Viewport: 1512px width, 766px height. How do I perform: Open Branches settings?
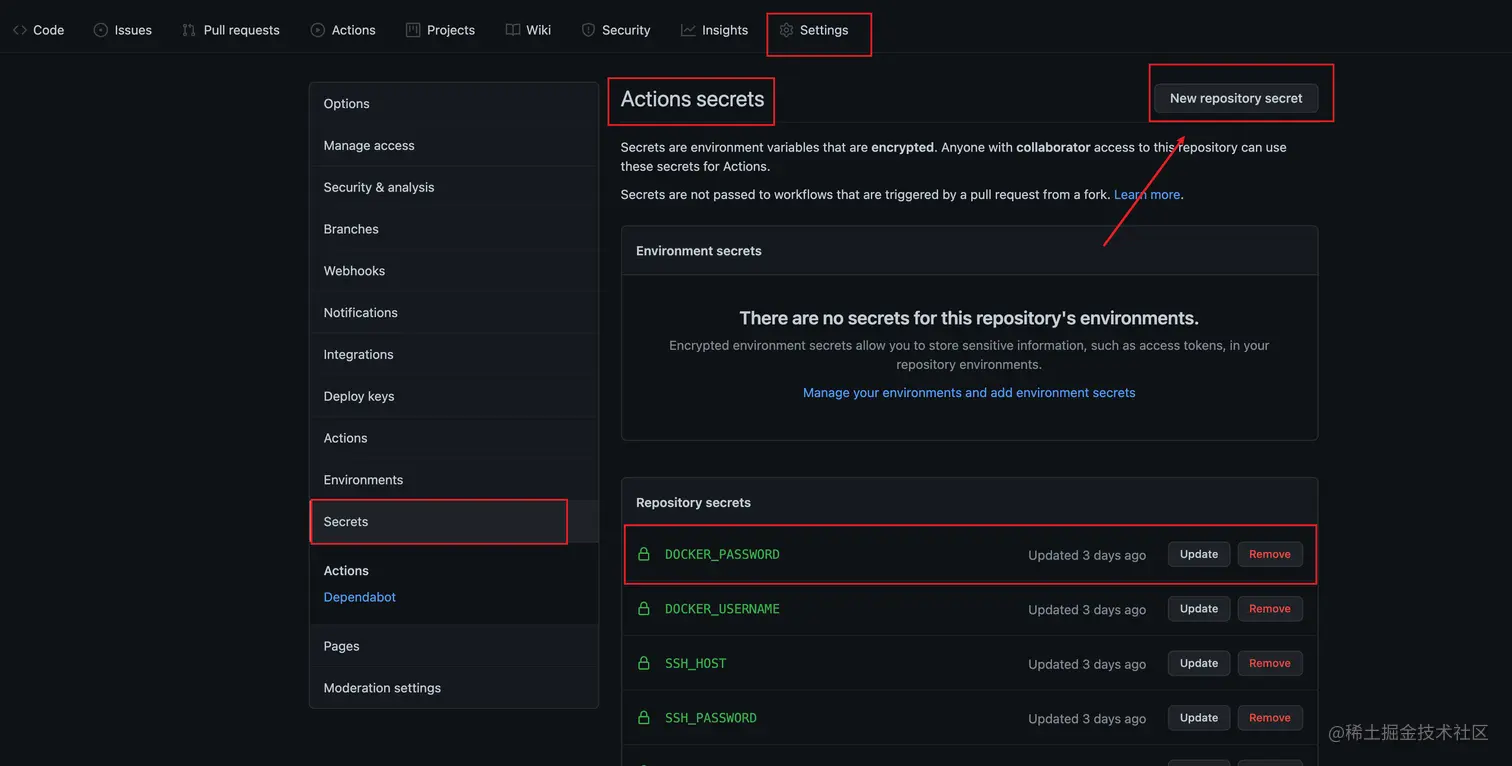(x=454, y=229)
